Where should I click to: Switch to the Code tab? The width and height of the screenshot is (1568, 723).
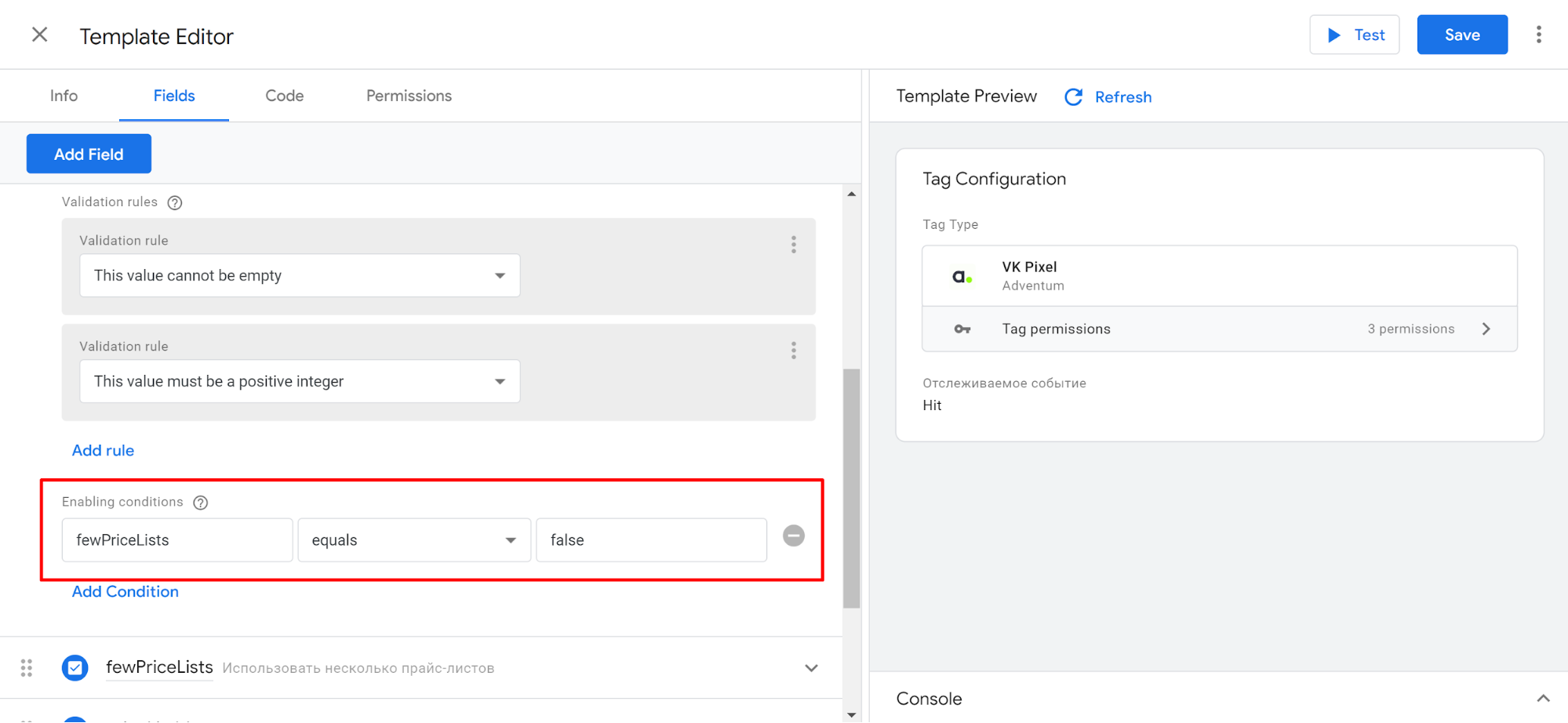[x=284, y=96]
